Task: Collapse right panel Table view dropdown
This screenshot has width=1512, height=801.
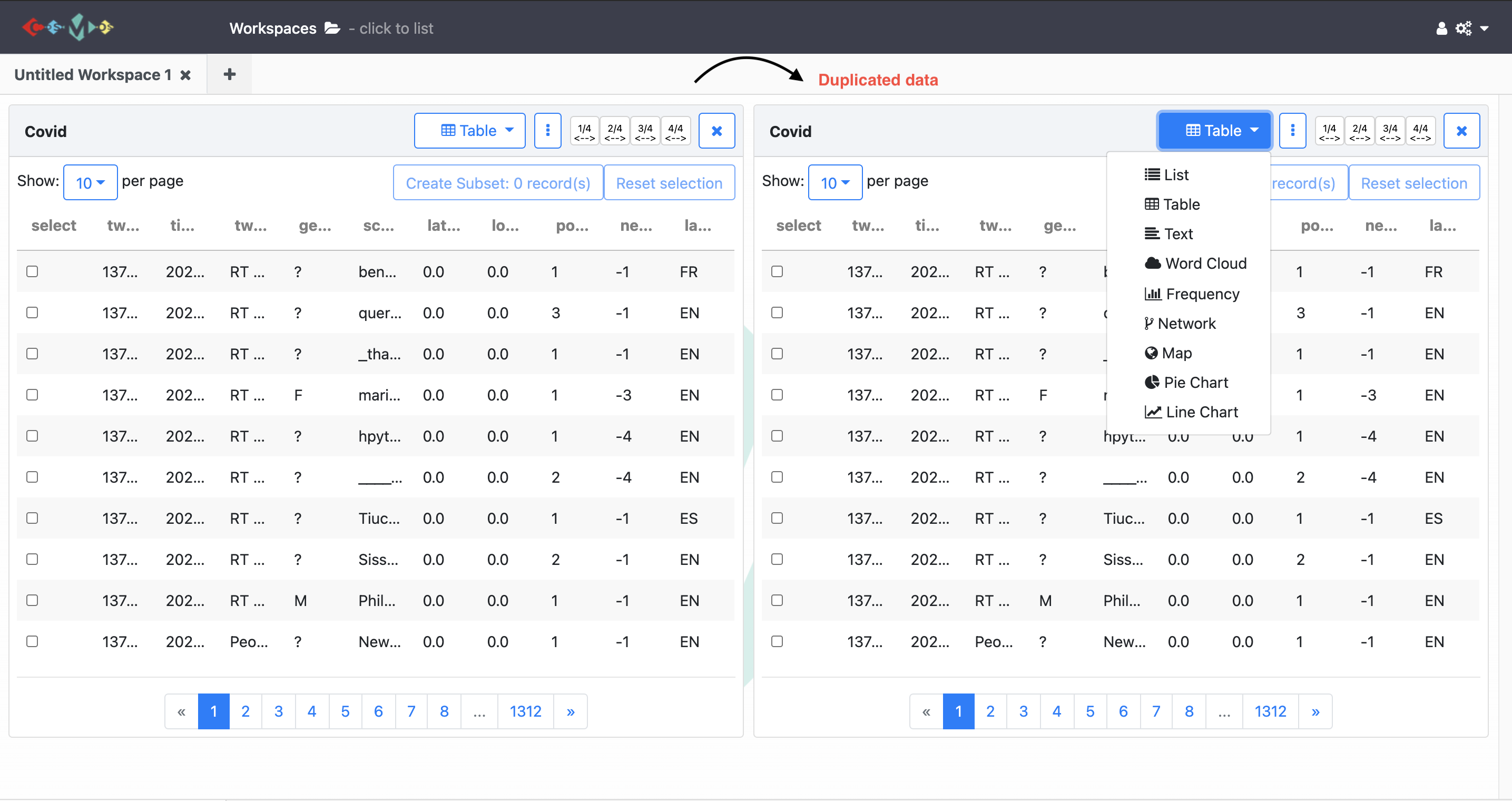Action: coord(1214,130)
